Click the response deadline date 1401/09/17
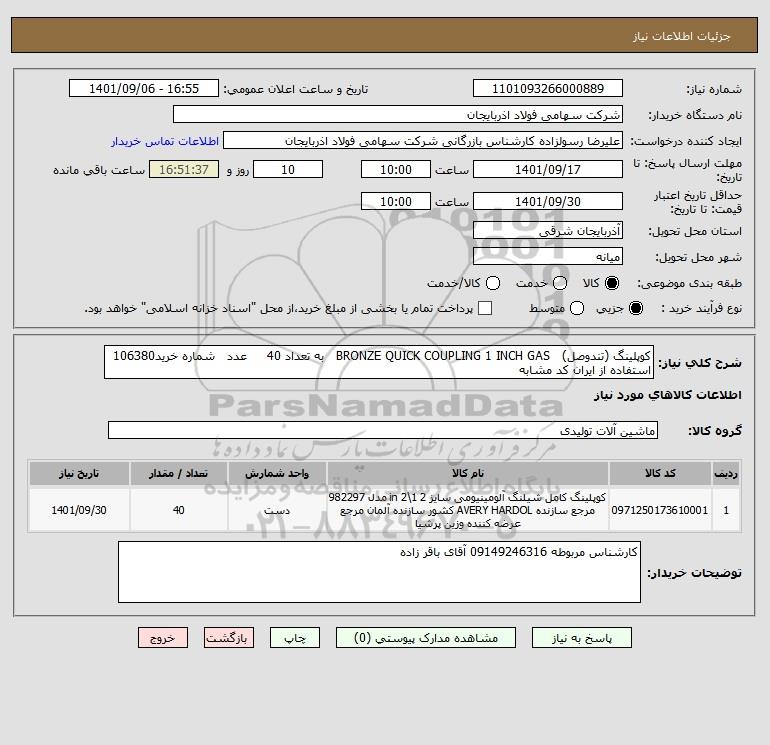Viewport: 770px width, 745px height. tap(548, 169)
